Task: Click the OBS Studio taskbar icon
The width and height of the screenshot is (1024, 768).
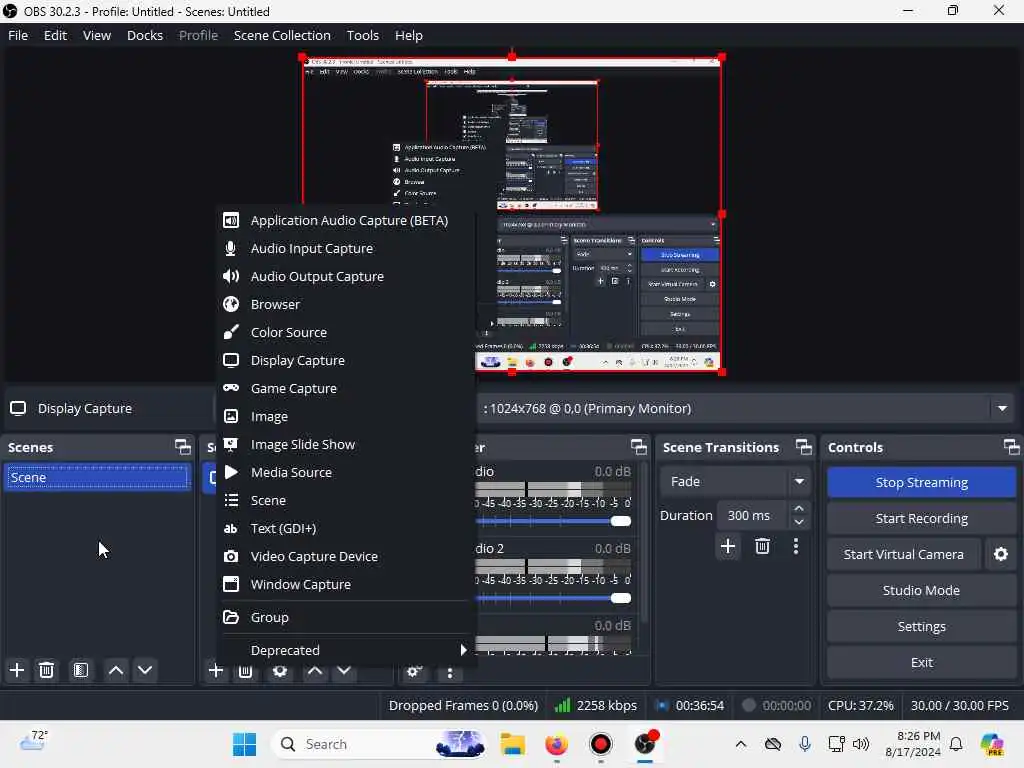Action: pyautogui.click(x=645, y=744)
